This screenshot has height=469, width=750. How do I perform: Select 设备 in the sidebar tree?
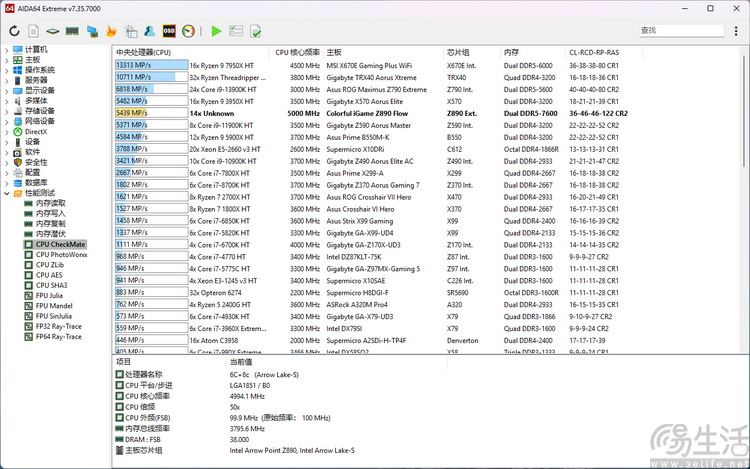(x=32, y=142)
